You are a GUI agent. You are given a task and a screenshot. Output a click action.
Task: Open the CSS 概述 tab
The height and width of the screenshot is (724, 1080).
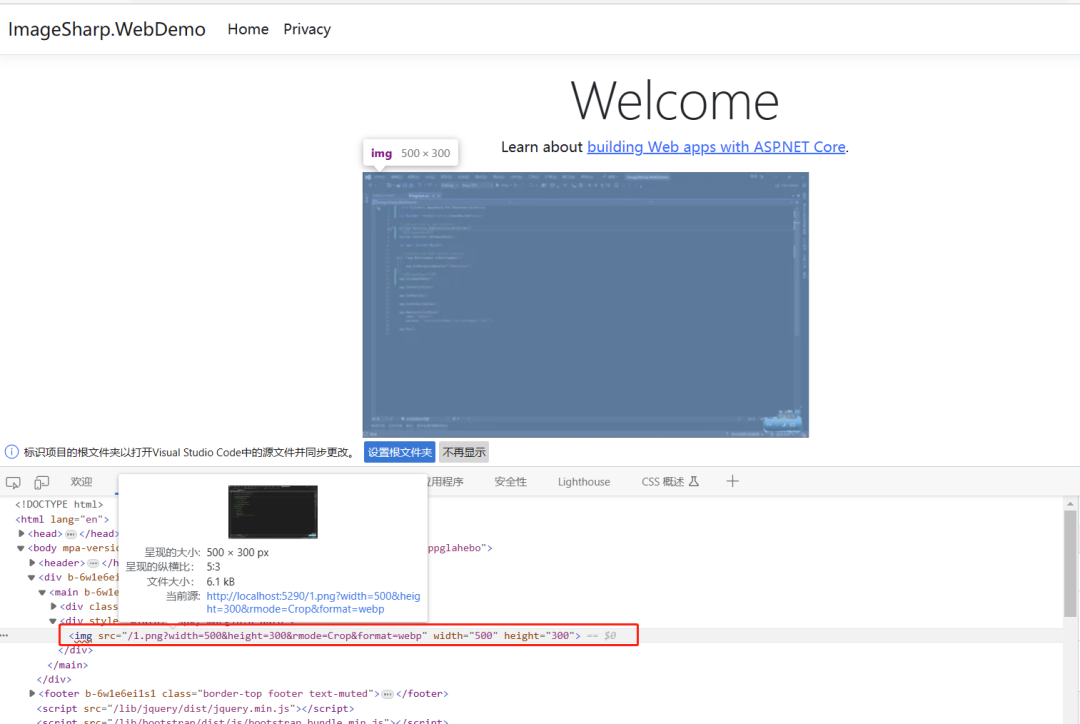pyautogui.click(x=669, y=482)
